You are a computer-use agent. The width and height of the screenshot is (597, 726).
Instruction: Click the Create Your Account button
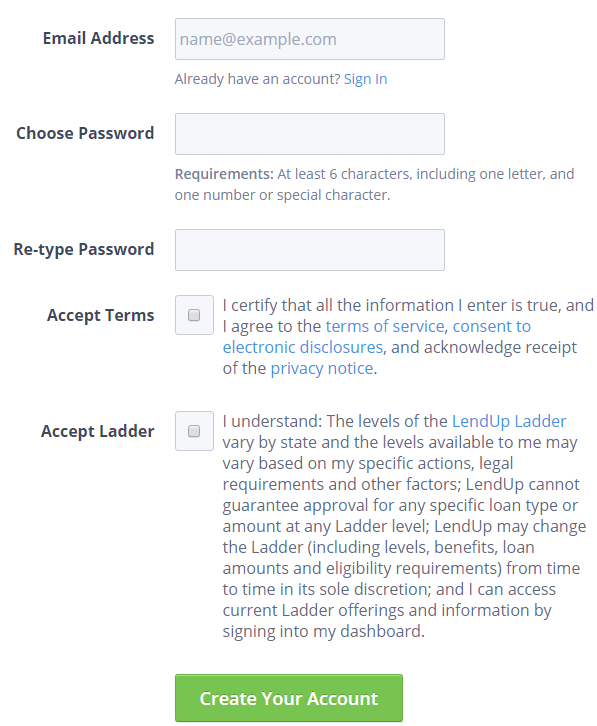click(x=289, y=698)
